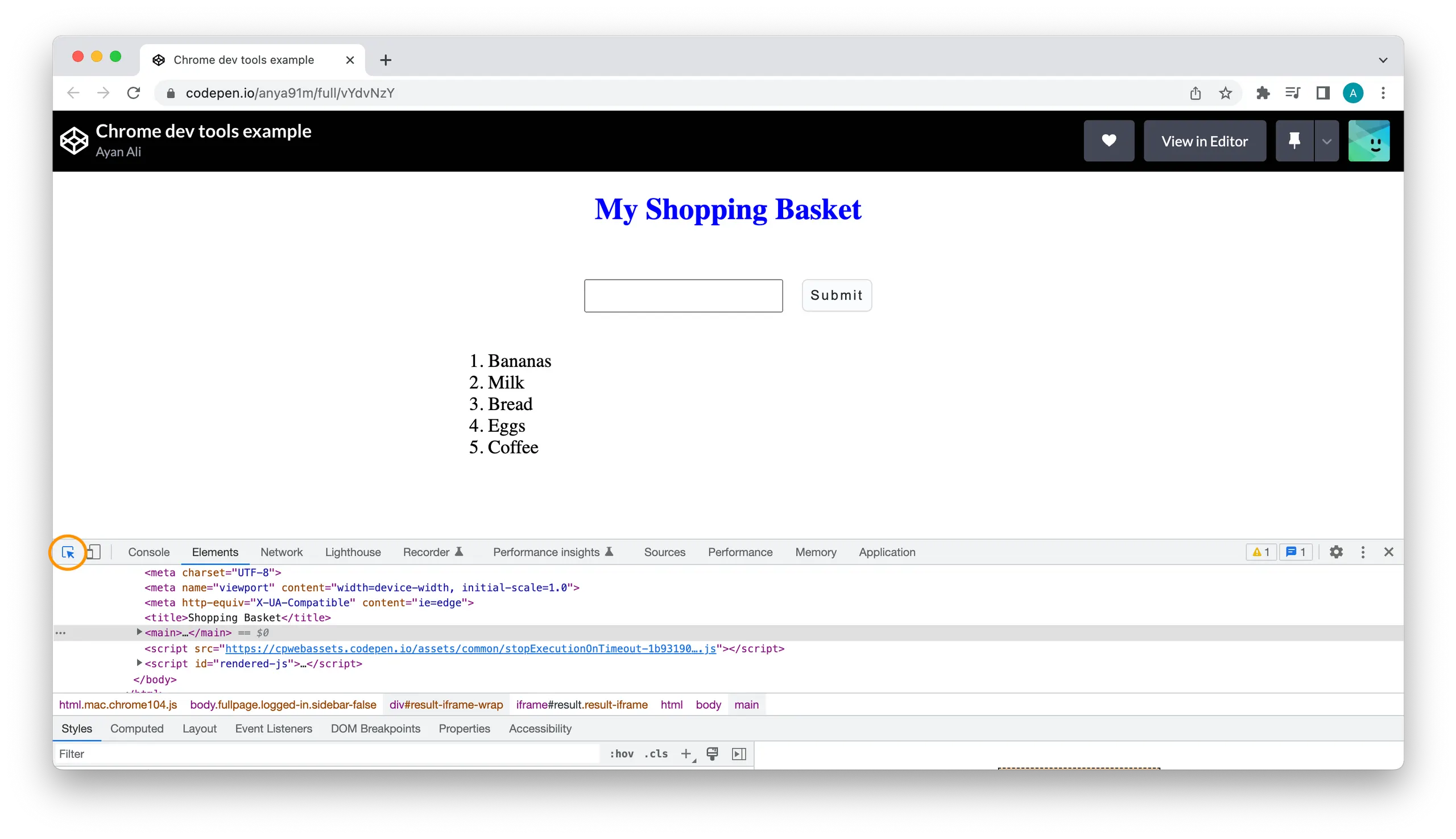The width and height of the screenshot is (1456, 839).
Task: Click the device toolbar toggle icon
Action: coord(94,552)
